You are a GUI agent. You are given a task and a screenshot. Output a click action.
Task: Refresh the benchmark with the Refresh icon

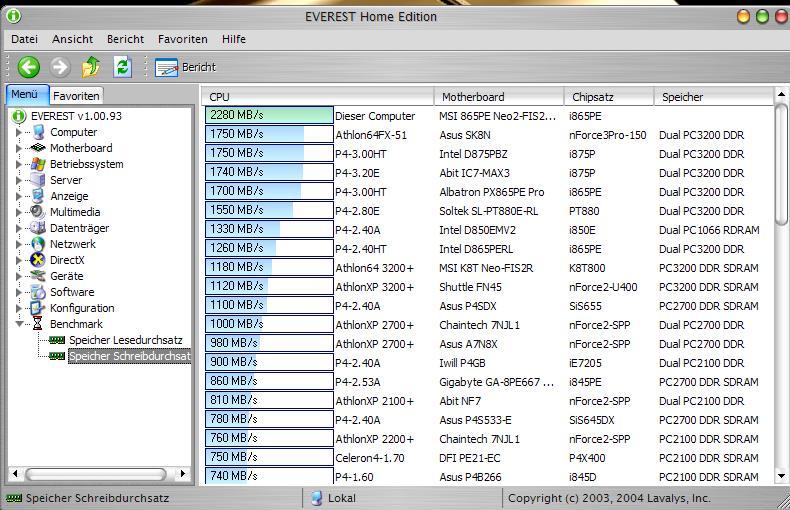click(x=122, y=67)
